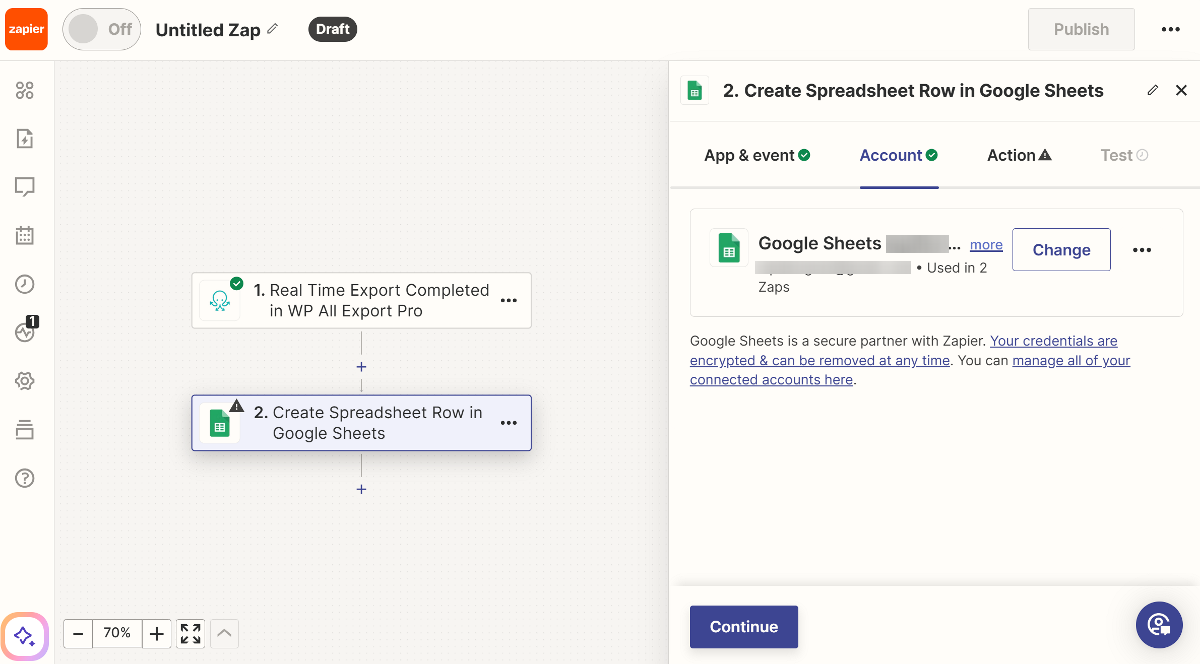Open the settings gear in sidebar
Image resolution: width=1200 pixels, height=664 pixels.
pyautogui.click(x=25, y=381)
